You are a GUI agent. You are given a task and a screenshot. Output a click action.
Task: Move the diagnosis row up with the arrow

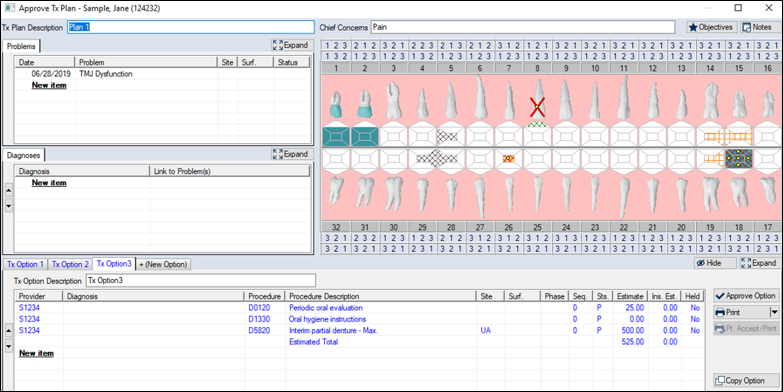point(8,190)
